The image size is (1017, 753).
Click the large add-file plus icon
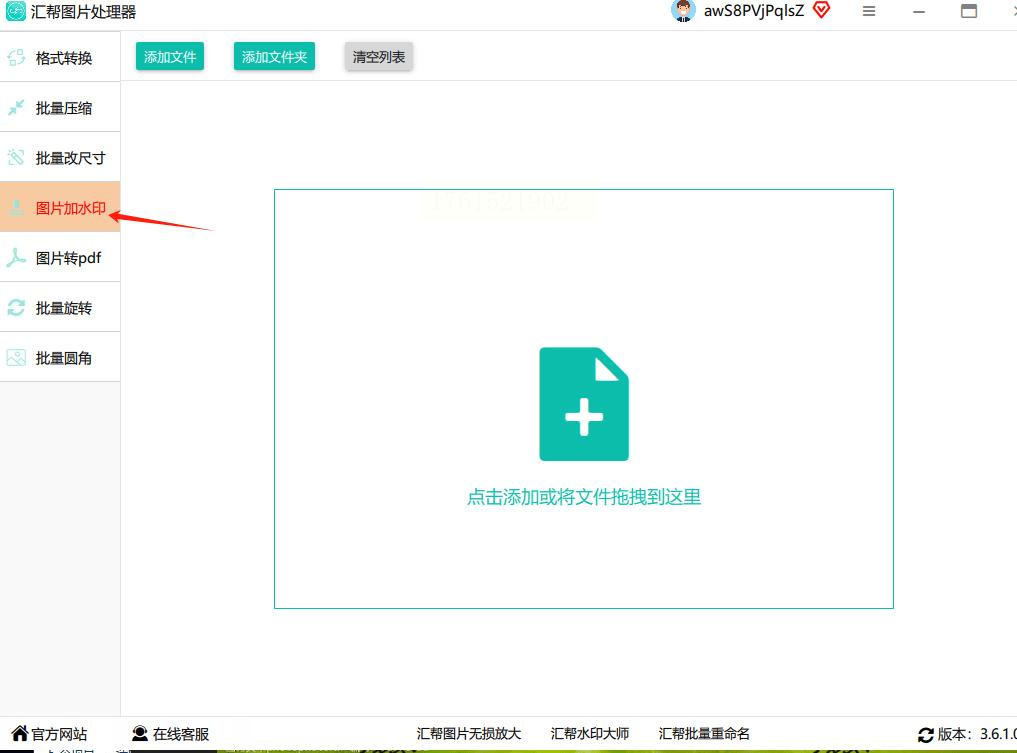(584, 404)
